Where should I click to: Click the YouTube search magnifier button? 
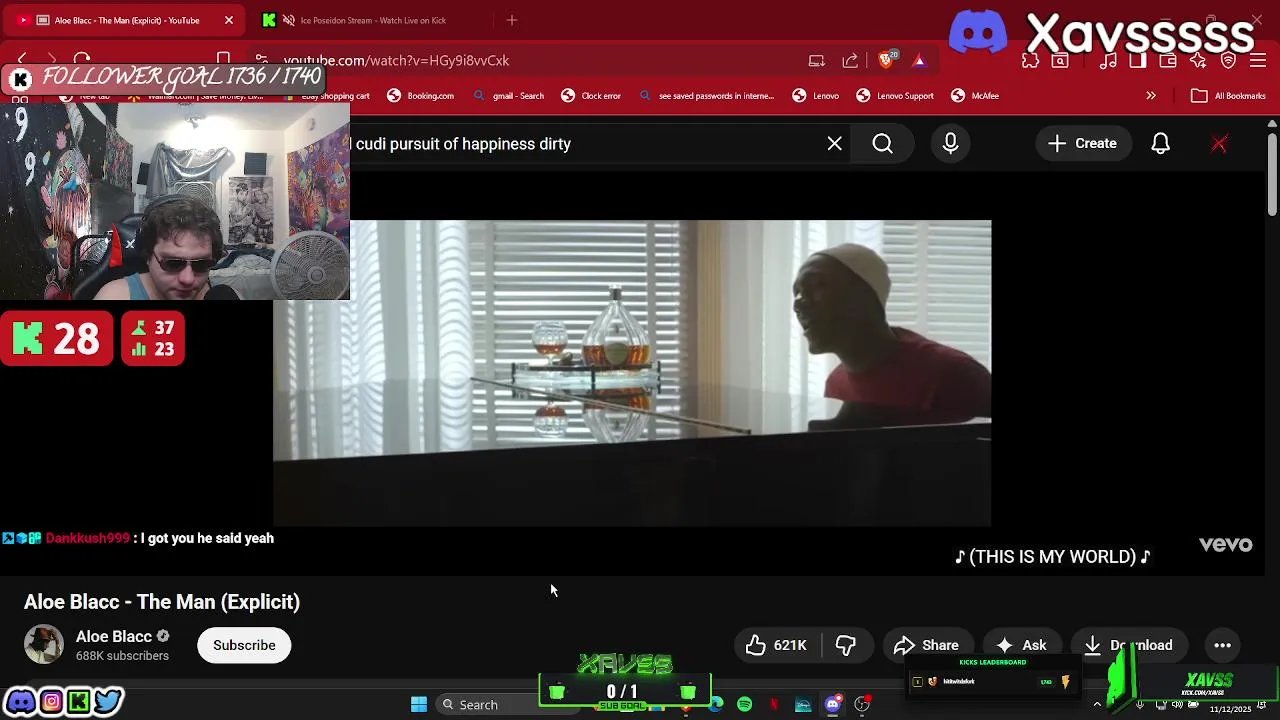(x=883, y=144)
